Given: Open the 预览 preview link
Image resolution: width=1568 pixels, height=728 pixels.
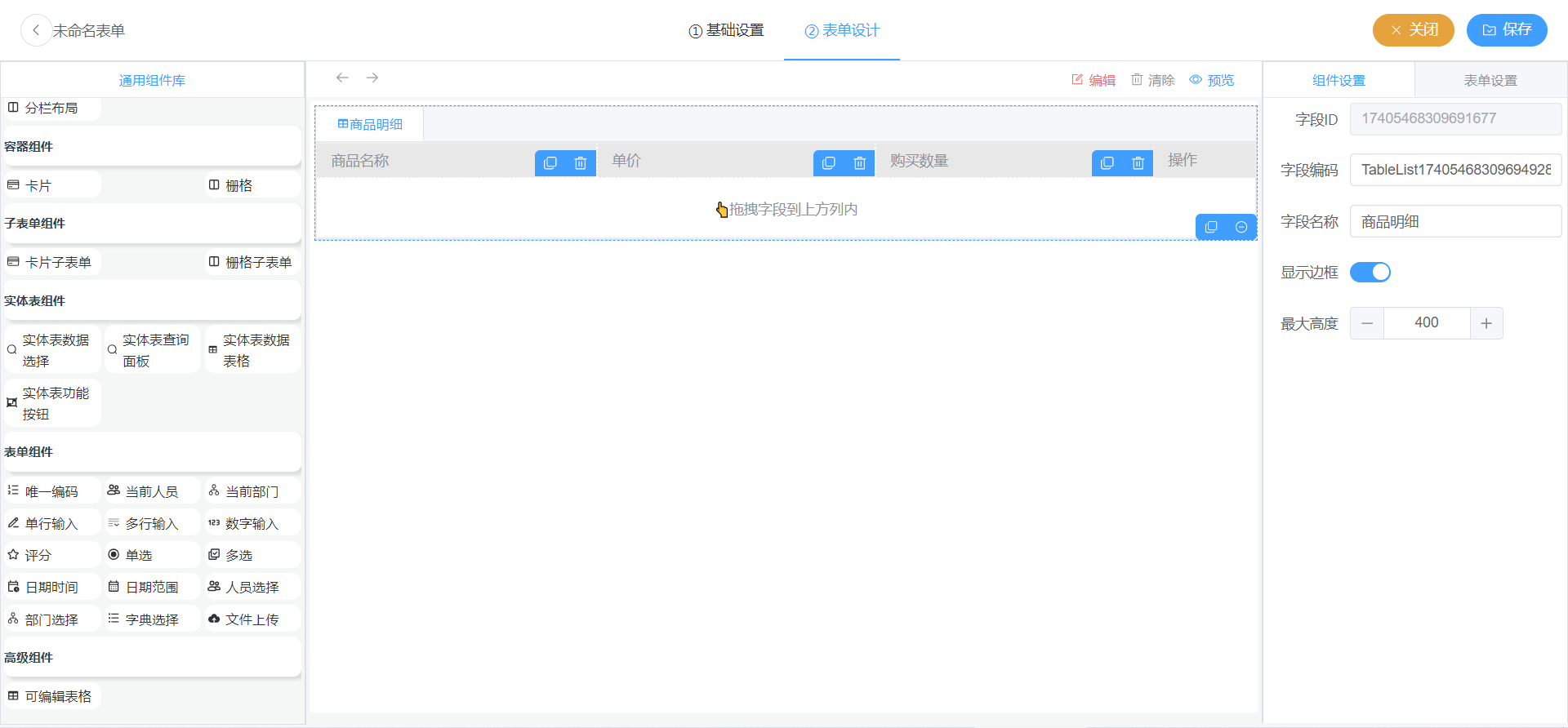Looking at the screenshot, I should coord(1212,80).
